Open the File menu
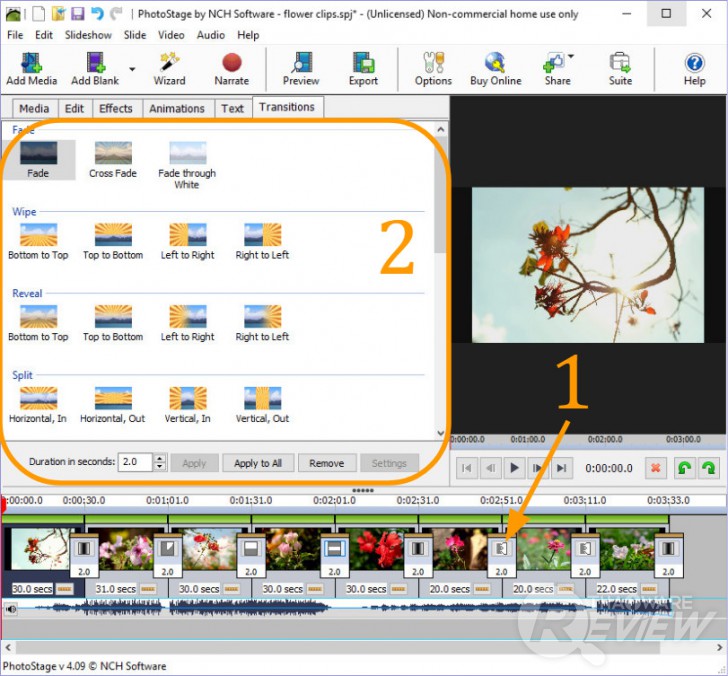 click(x=15, y=35)
